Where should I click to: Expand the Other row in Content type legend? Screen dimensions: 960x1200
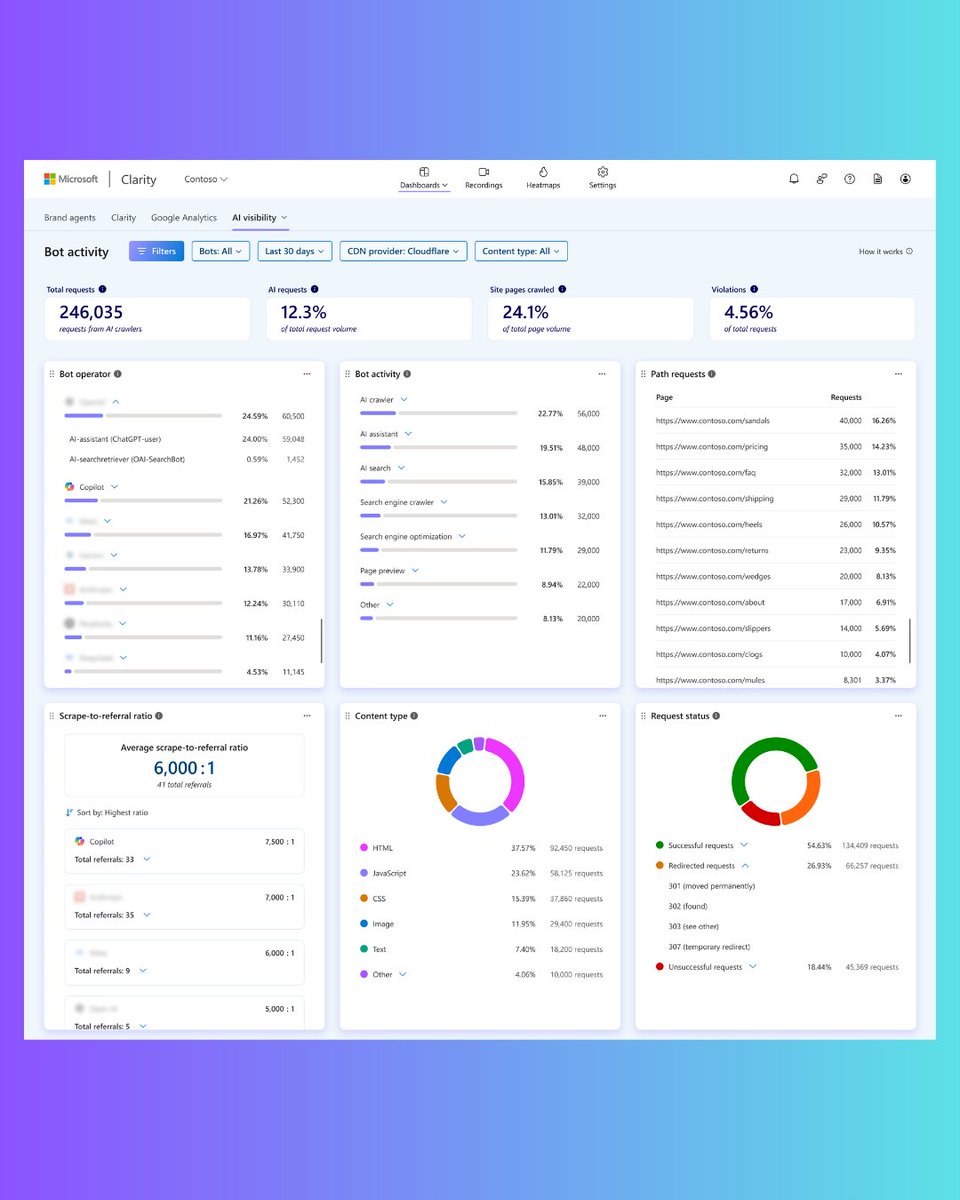[403, 974]
